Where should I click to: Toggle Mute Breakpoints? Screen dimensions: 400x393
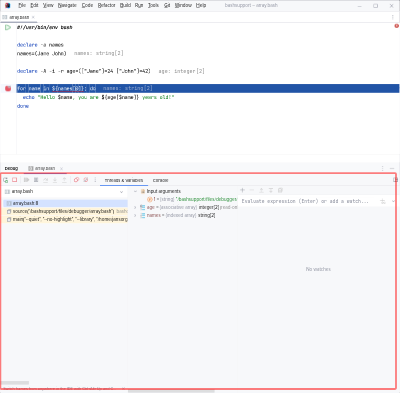pos(86,180)
